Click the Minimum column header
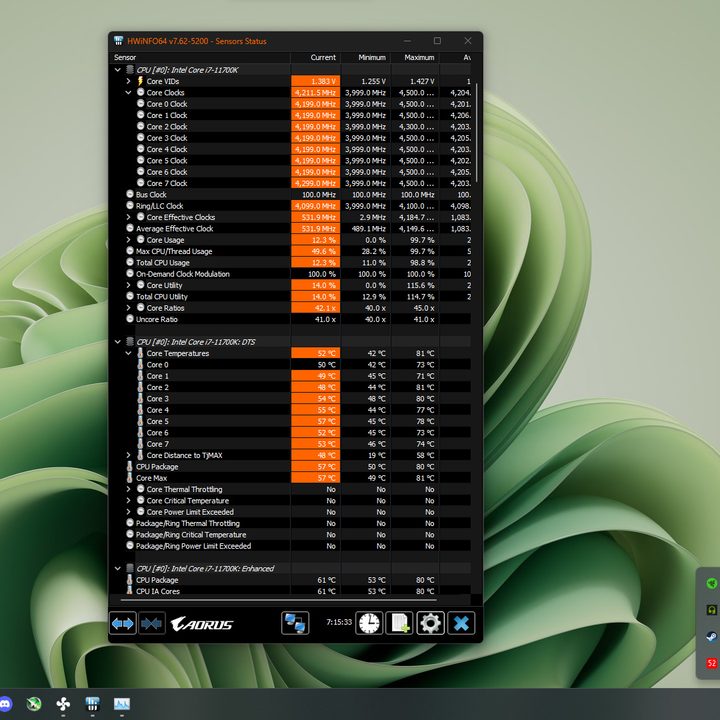Image resolution: width=720 pixels, height=720 pixels. click(x=366, y=57)
